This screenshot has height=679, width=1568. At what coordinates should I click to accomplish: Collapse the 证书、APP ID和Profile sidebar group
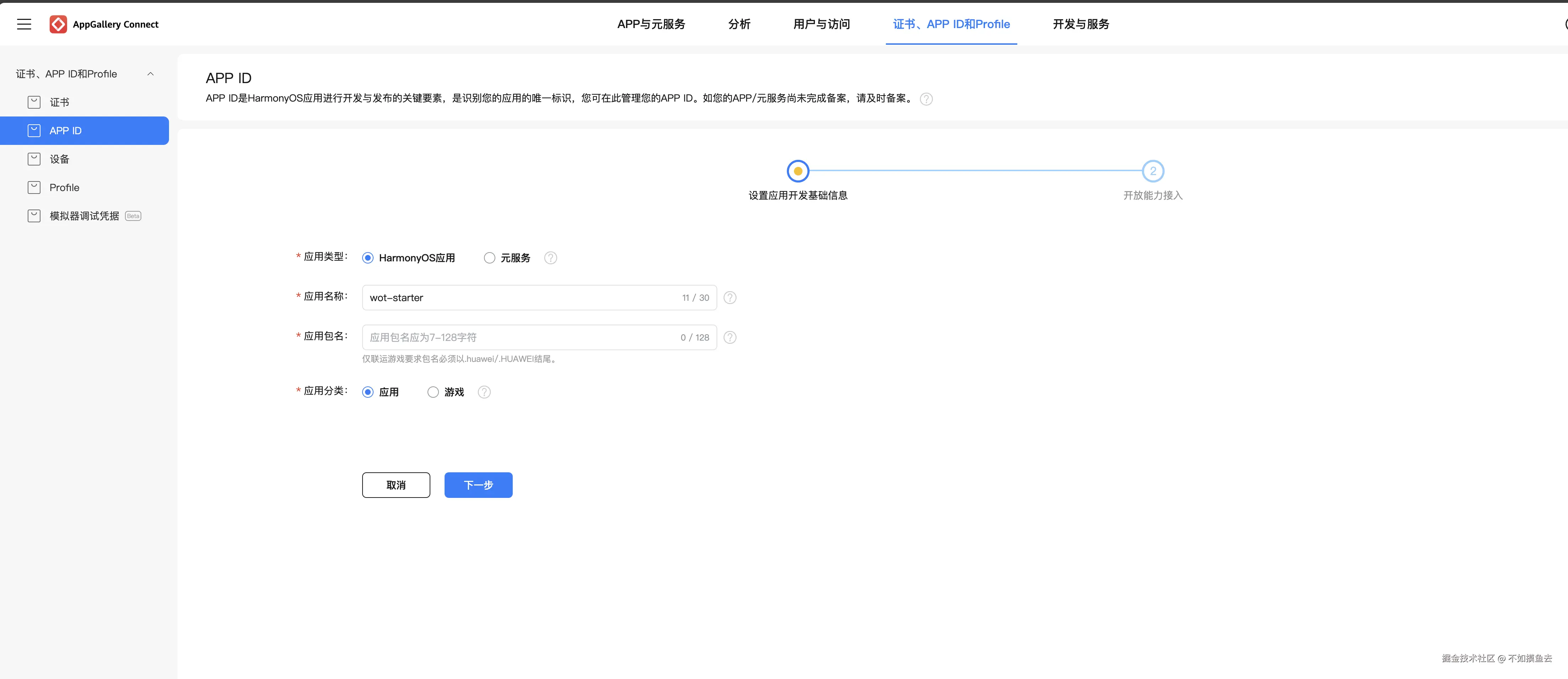(150, 74)
